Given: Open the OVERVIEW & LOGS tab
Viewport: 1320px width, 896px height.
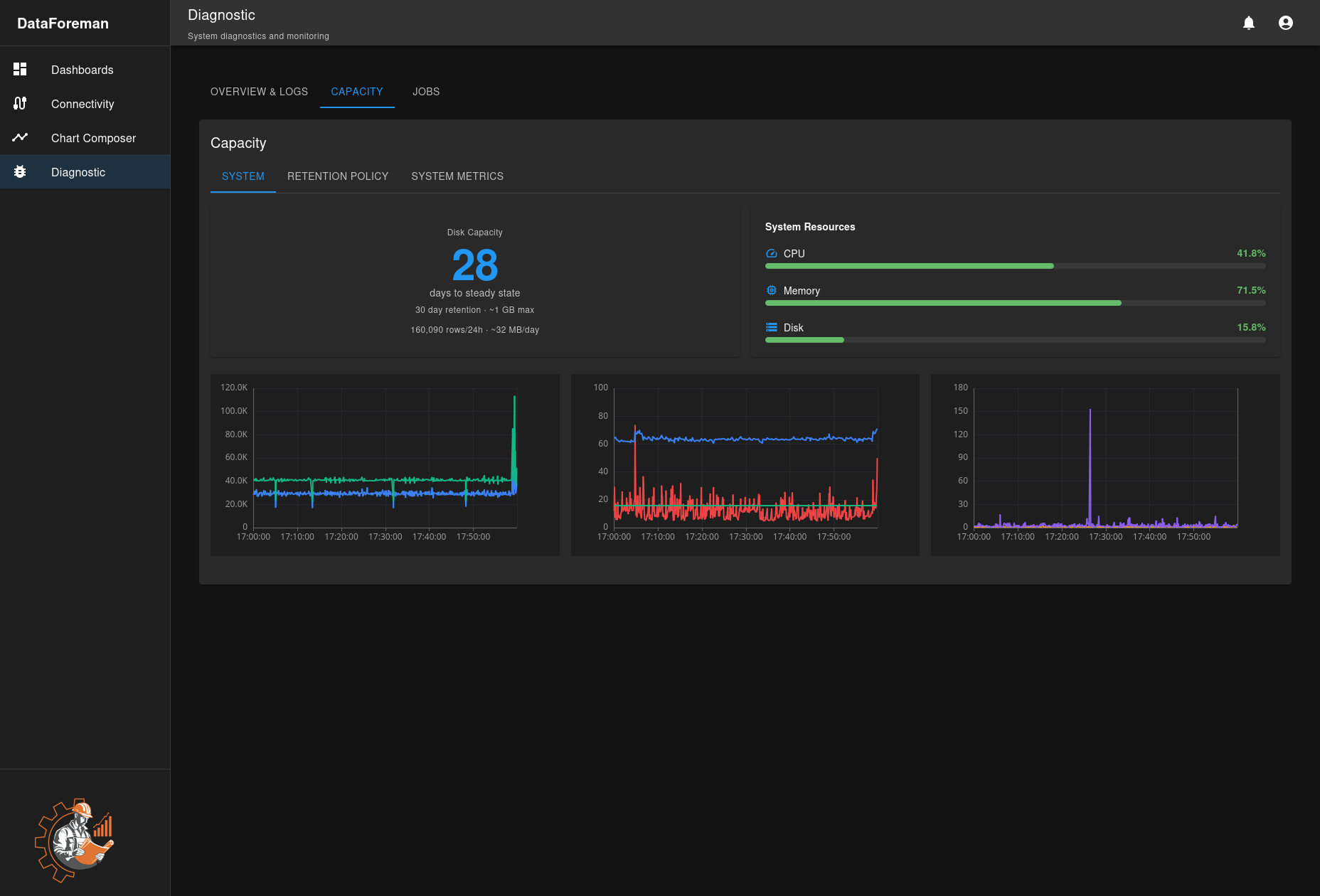Looking at the screenshot, I should 259,91.
